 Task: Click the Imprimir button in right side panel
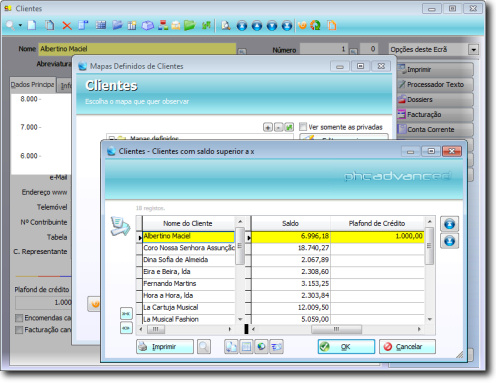click(x=435, y=69)
